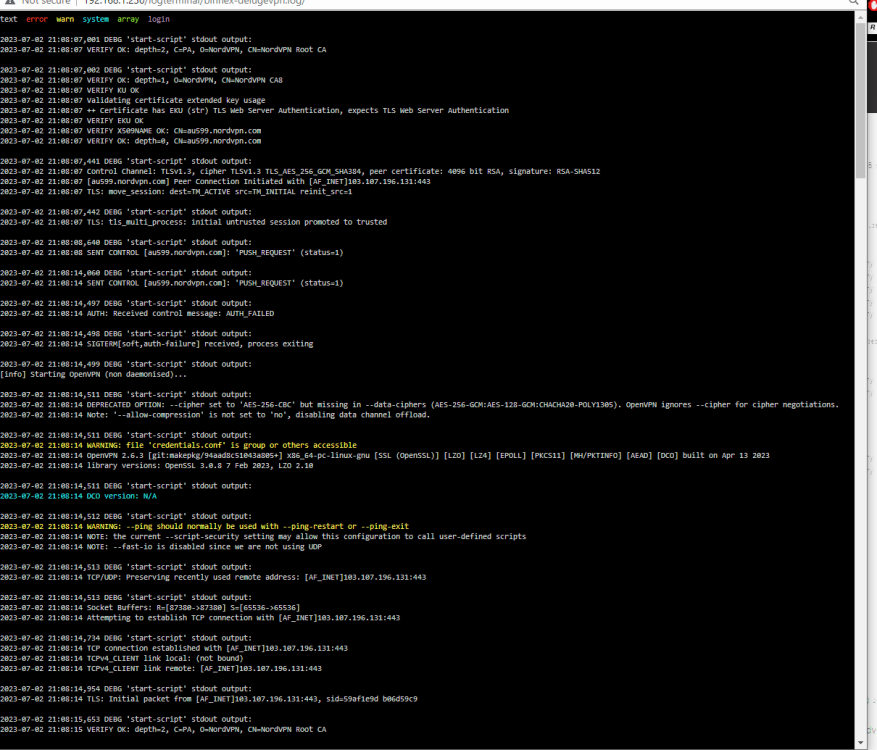Click the 'VERIFY KU OK' log line
This screenshot has width=877, height=750.
(70, 91)
